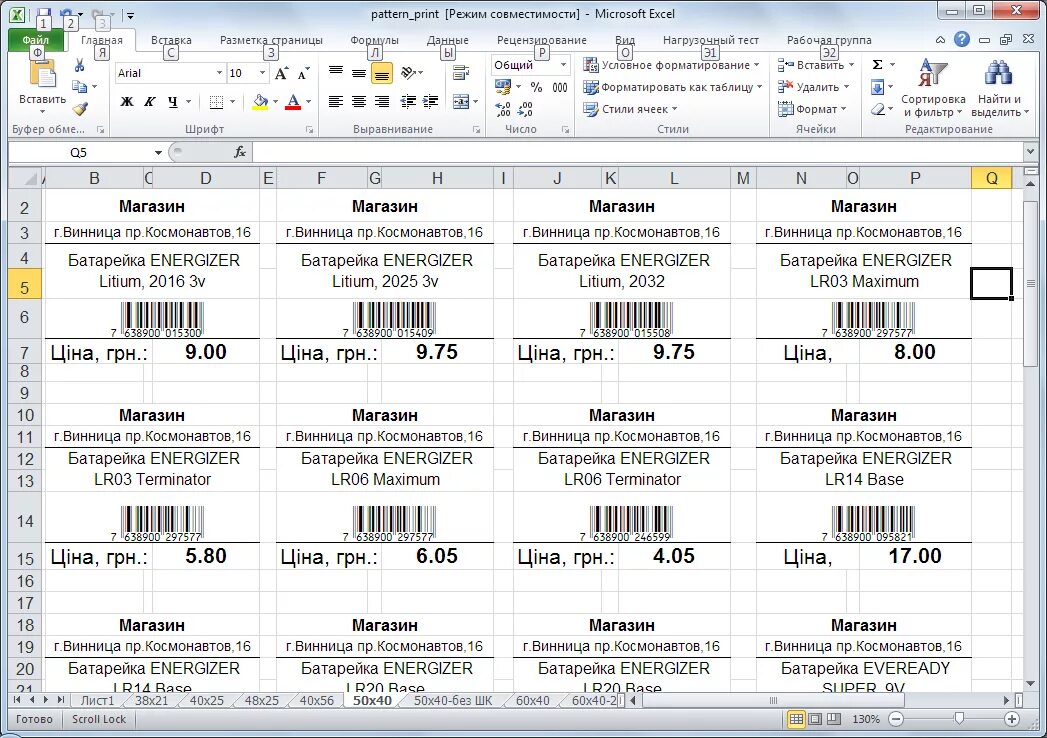
Task: Switch to the Данные ribbon tab
Action: click(447, 40)
